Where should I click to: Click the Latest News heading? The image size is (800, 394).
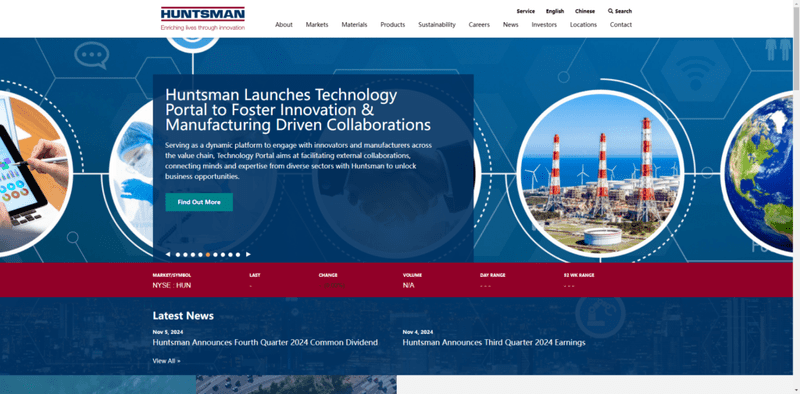pyautogui.click(x=183, y=315)
